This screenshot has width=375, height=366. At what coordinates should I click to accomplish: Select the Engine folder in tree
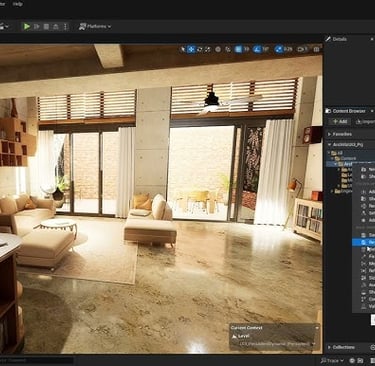tap(342, 191)
